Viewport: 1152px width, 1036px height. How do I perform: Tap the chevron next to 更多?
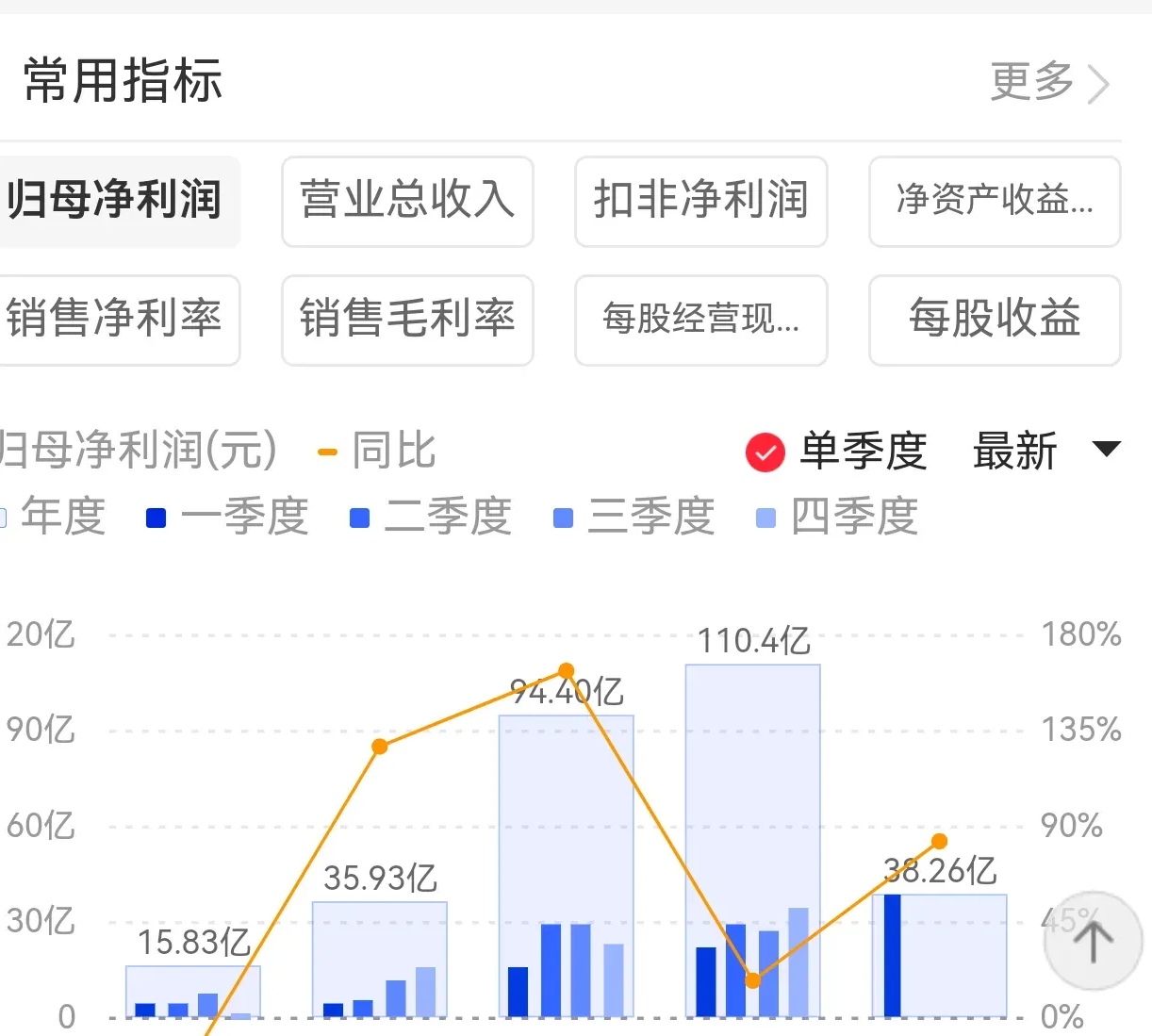coord(1098,83)
